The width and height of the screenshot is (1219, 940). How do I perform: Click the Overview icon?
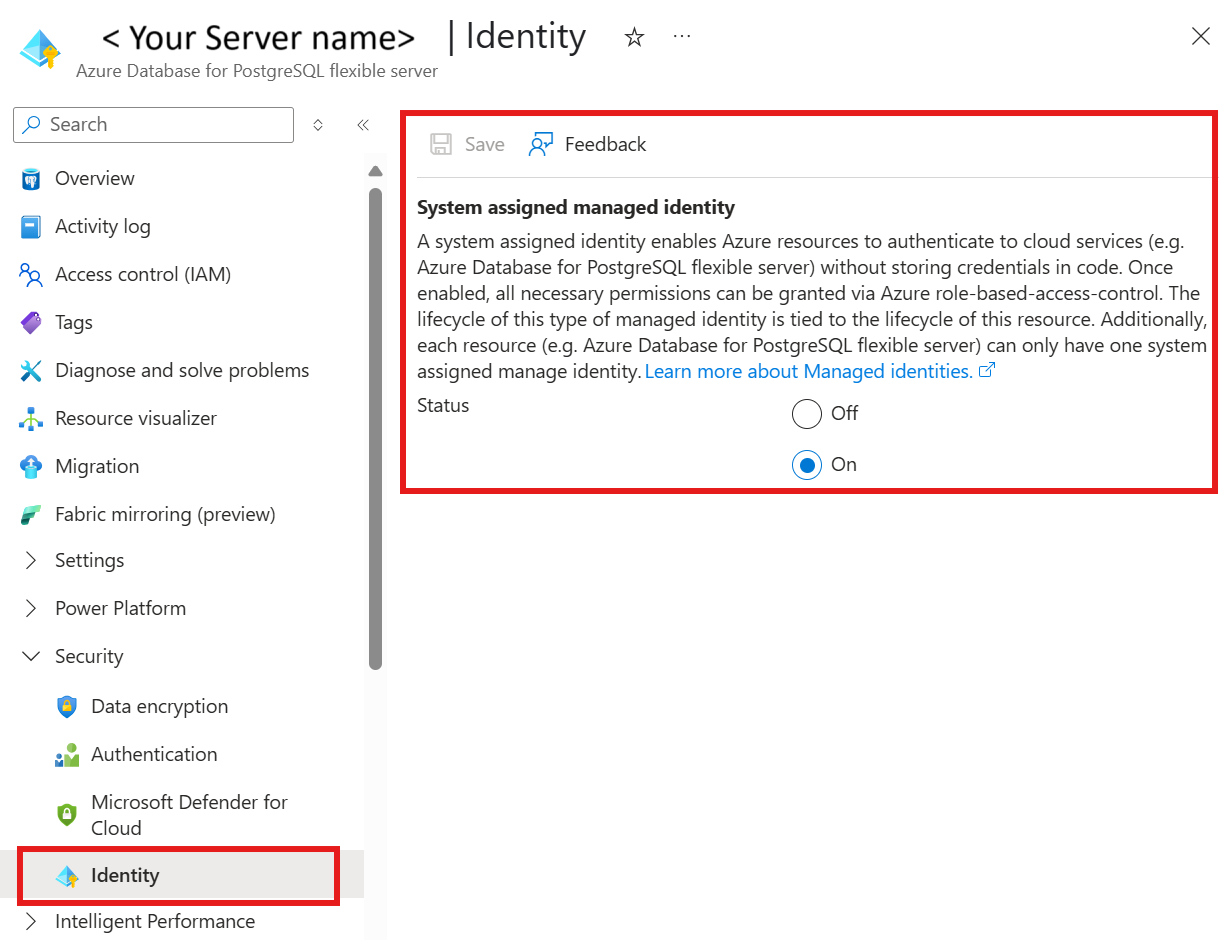(x=31, y=179)
